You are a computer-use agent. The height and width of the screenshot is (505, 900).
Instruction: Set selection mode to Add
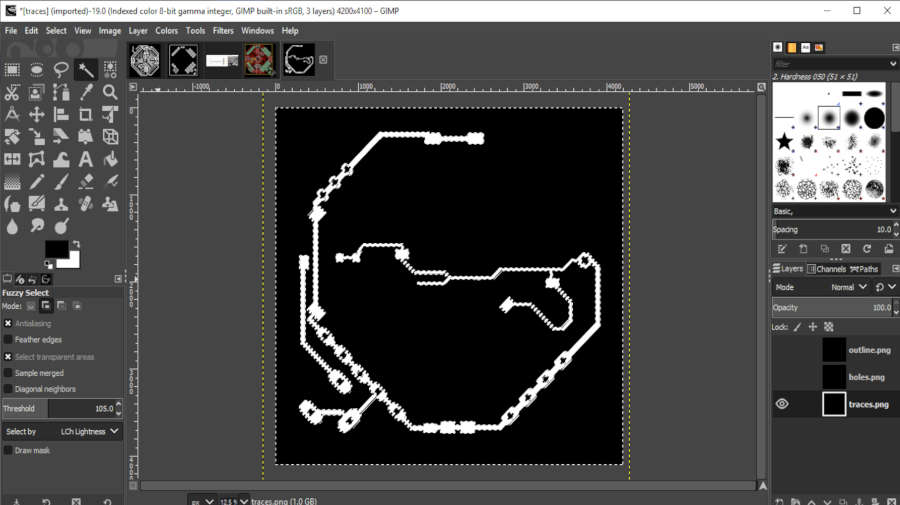click(46, 306)
